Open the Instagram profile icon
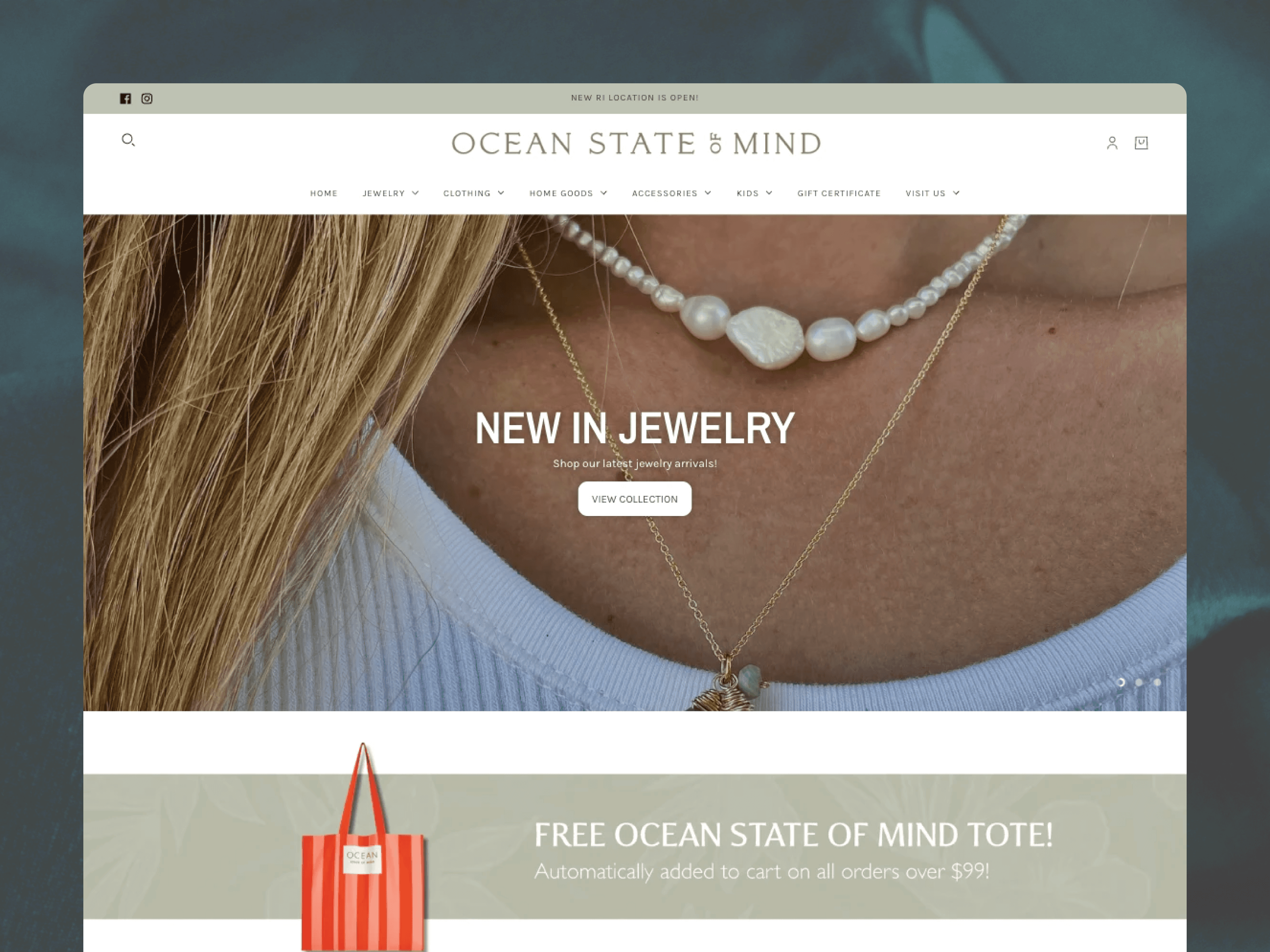 click(x=147, y=99)
